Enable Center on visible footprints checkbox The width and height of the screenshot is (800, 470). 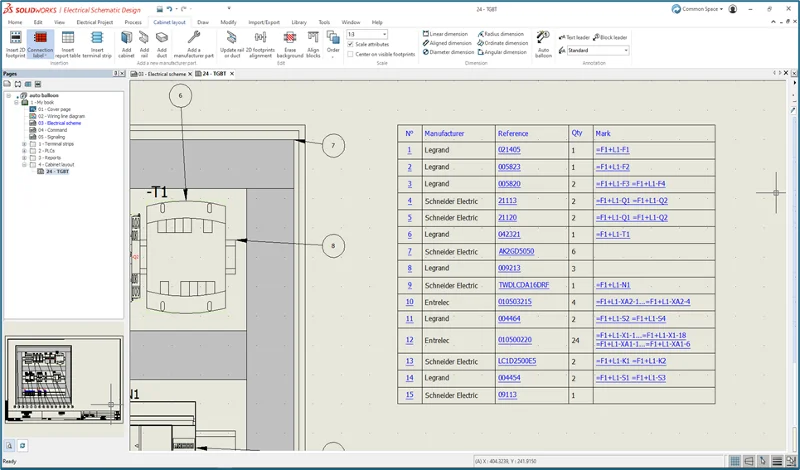coord(349,54)
